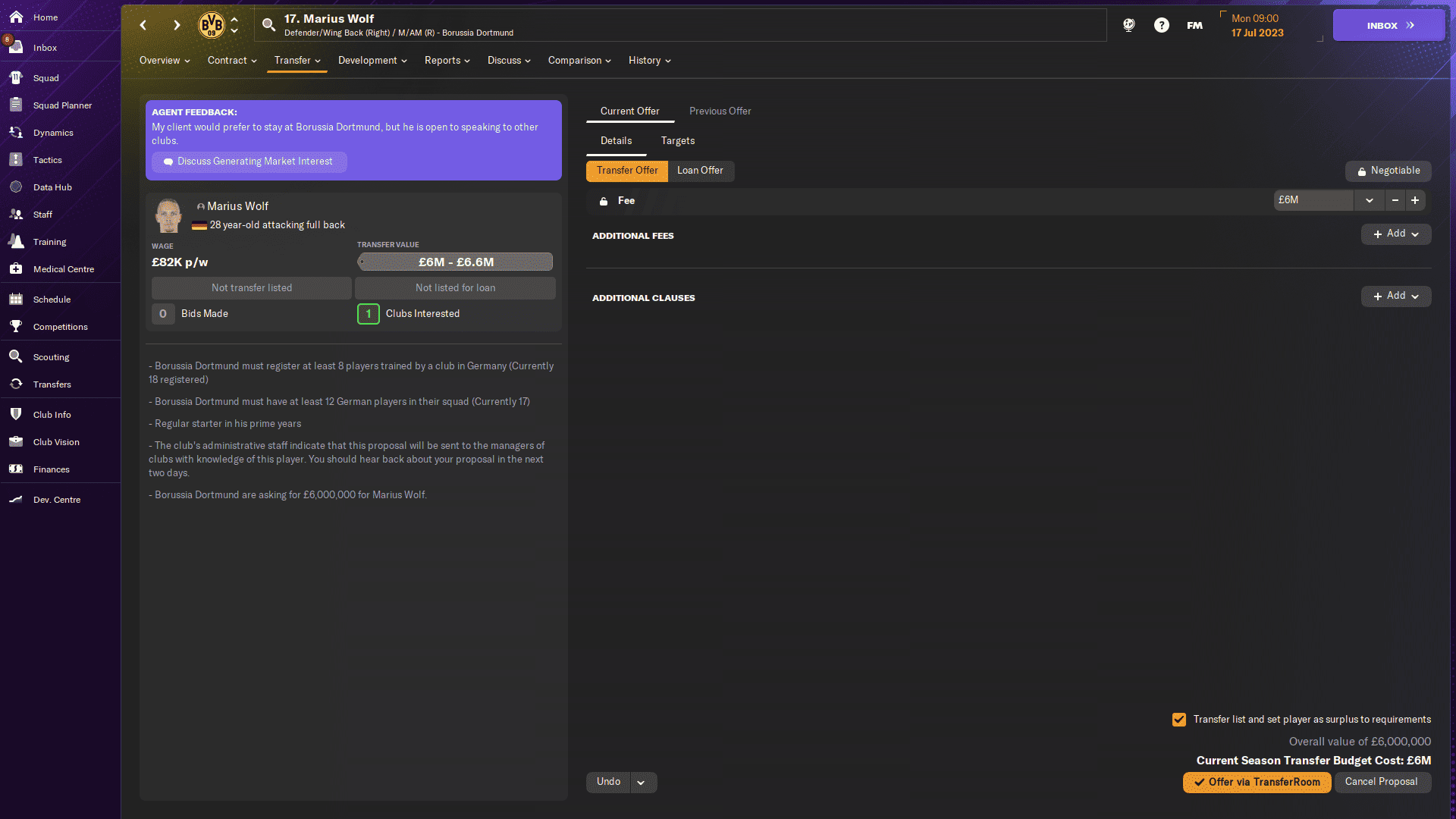Open Dynamics sidebar icon
The height and width of the screenshot is (819, 1456).
pyautogui.click(x=16, y=132)
